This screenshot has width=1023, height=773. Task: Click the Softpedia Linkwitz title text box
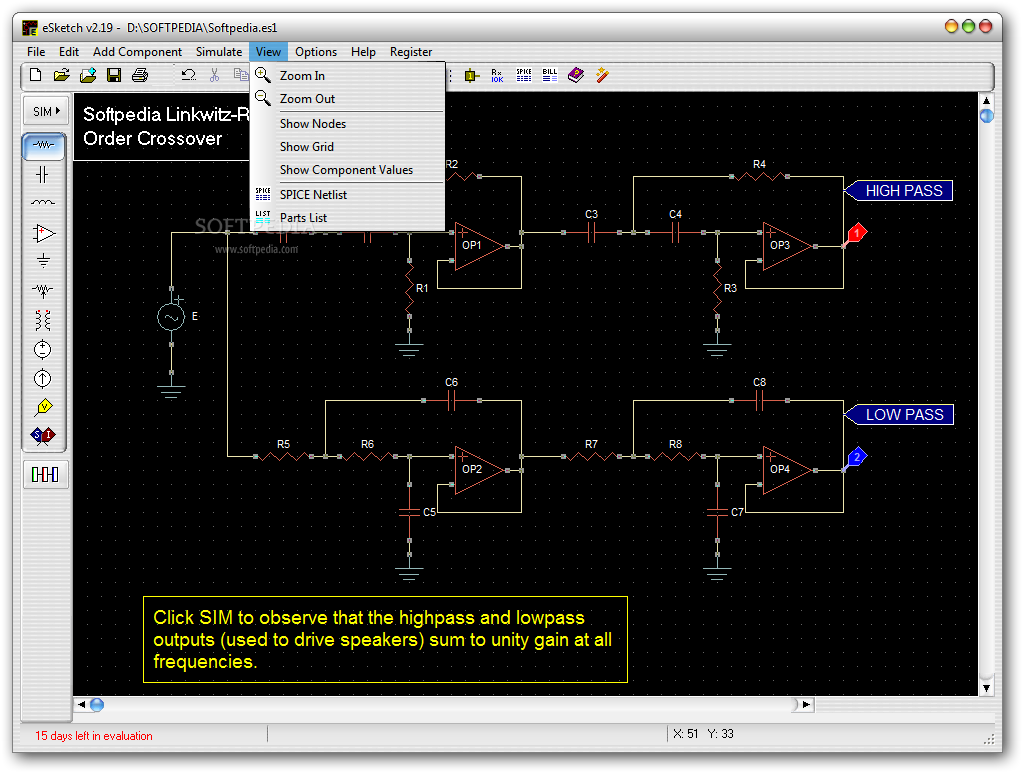point(162,127)
